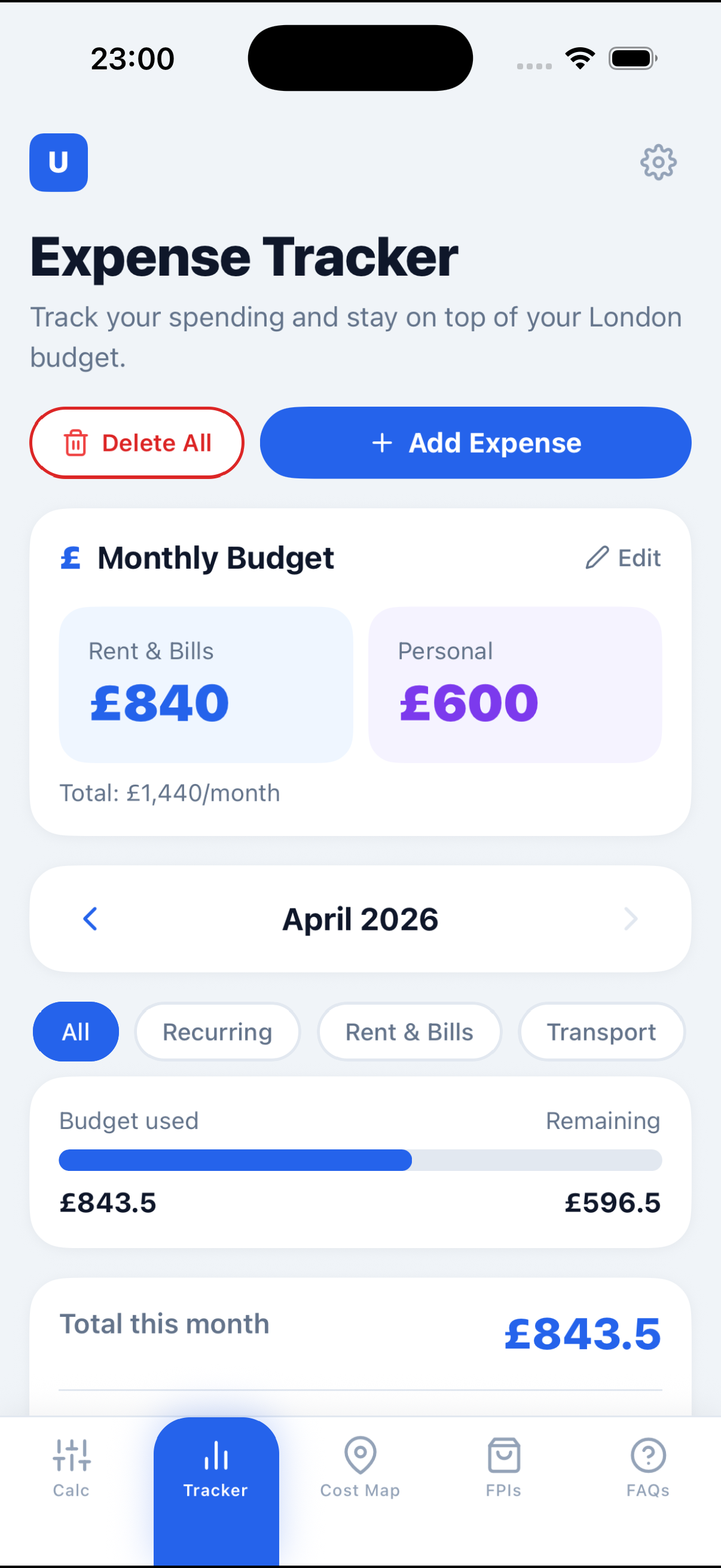Tap the budget used progress bar
The height and width of the screenshot is (1568, 721).
[360, 1160]
